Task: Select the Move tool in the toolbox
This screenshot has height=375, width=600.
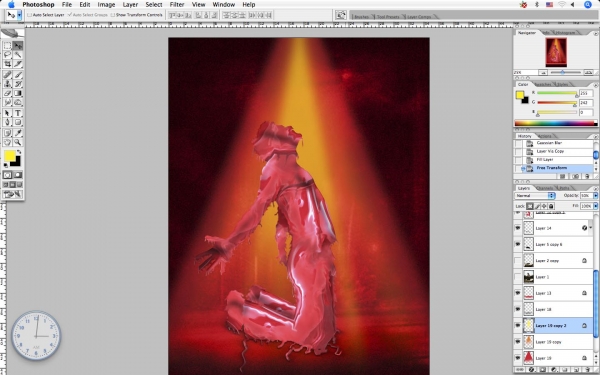Action: (18, 46)
